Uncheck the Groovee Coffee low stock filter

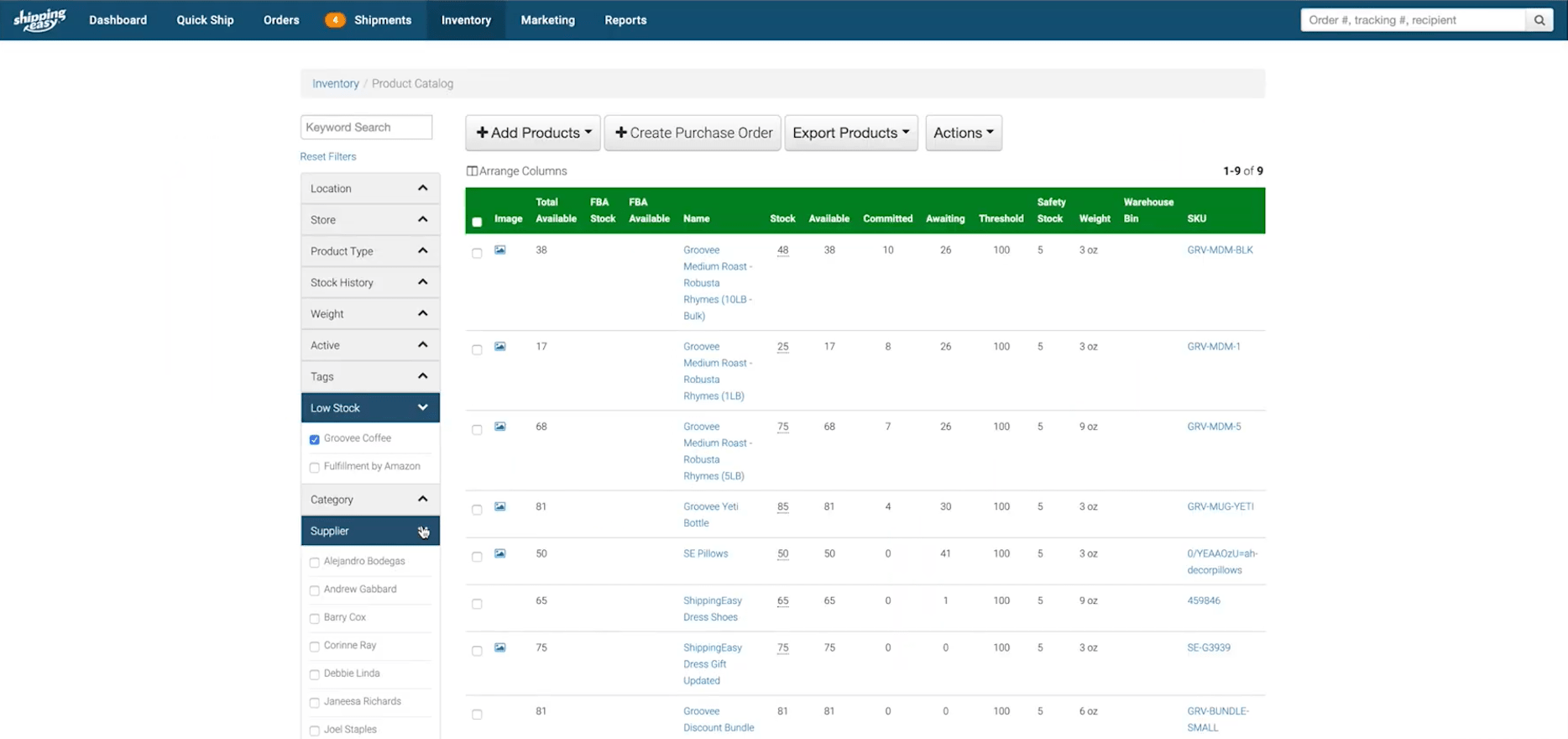point(315,439)
